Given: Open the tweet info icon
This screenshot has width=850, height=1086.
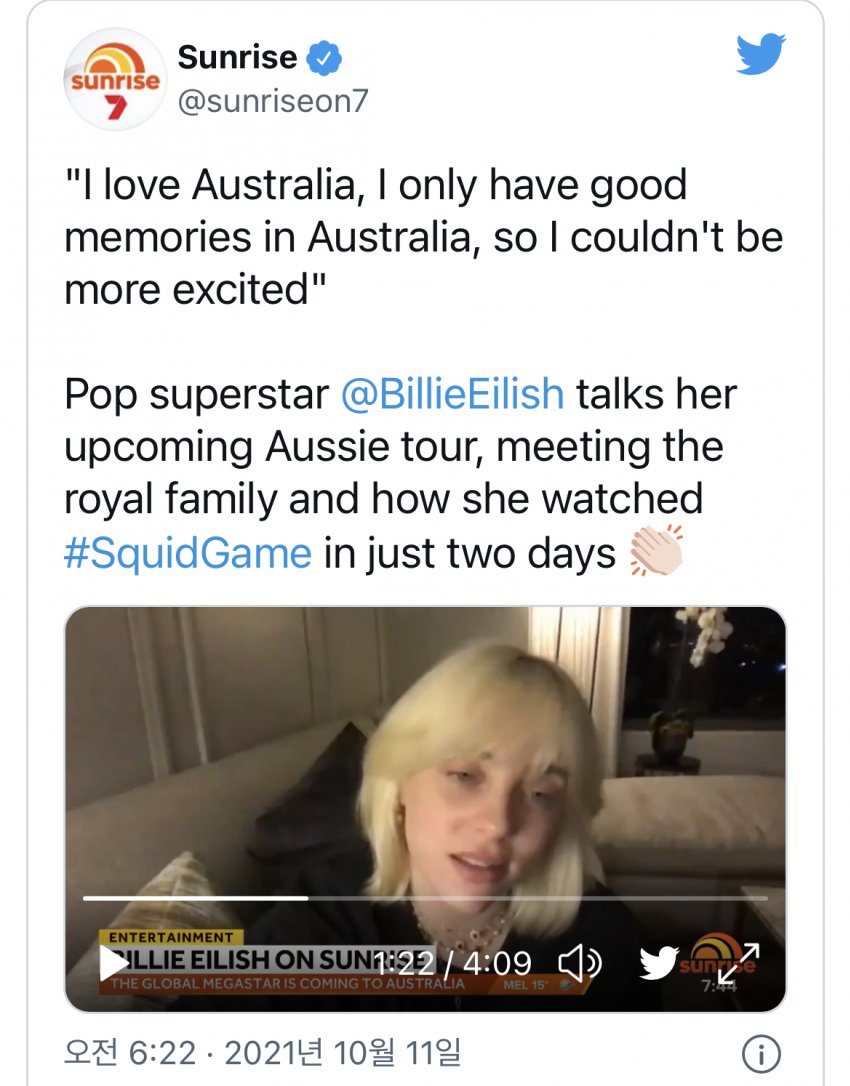Looking at the screenshot, I should click(762, 1053).
